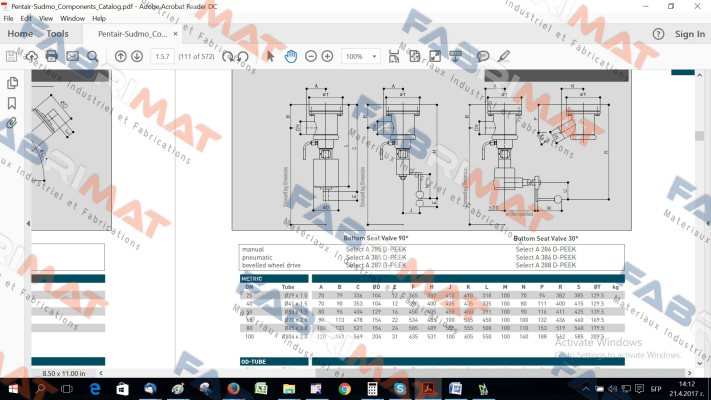Switch to the Tools tab

point(58,34)
